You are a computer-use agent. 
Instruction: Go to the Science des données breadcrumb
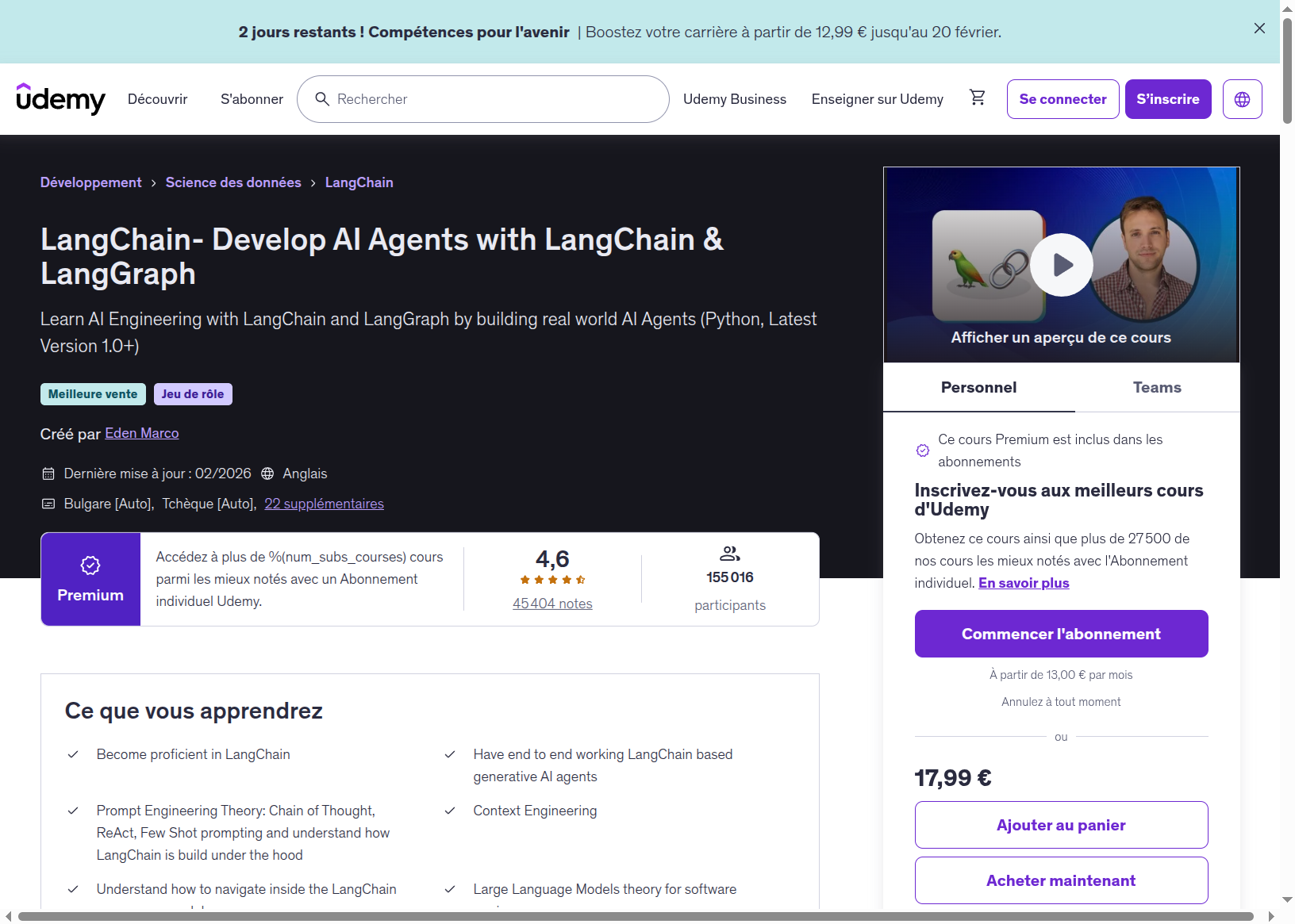pyautogui.click(x=233, y=182)
